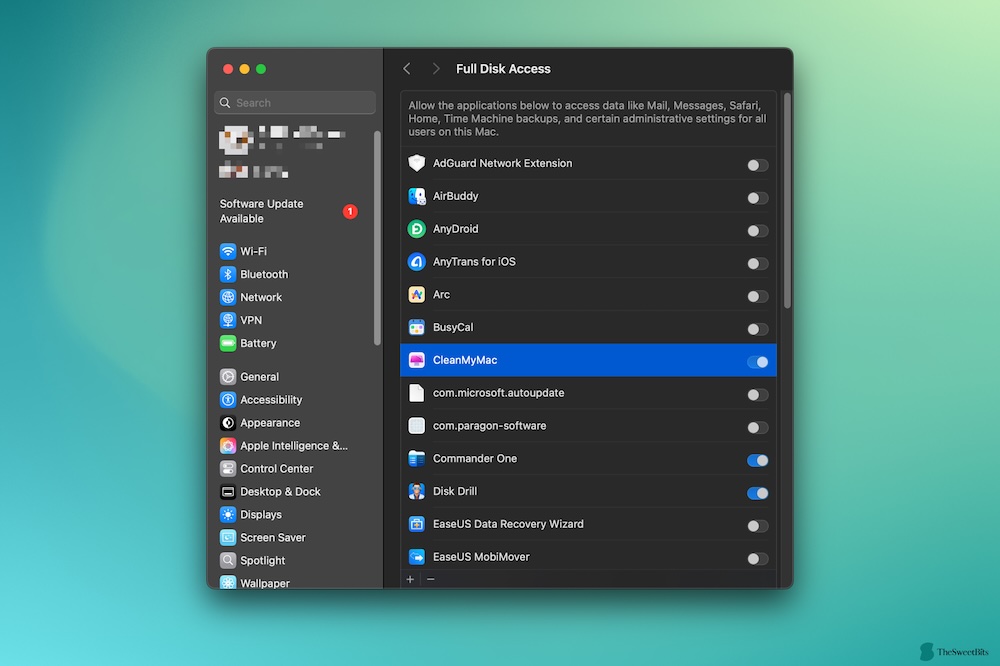Click the AdGuard Network Extension shield icon
The image size is (1000, 666).
pos(416,163)
